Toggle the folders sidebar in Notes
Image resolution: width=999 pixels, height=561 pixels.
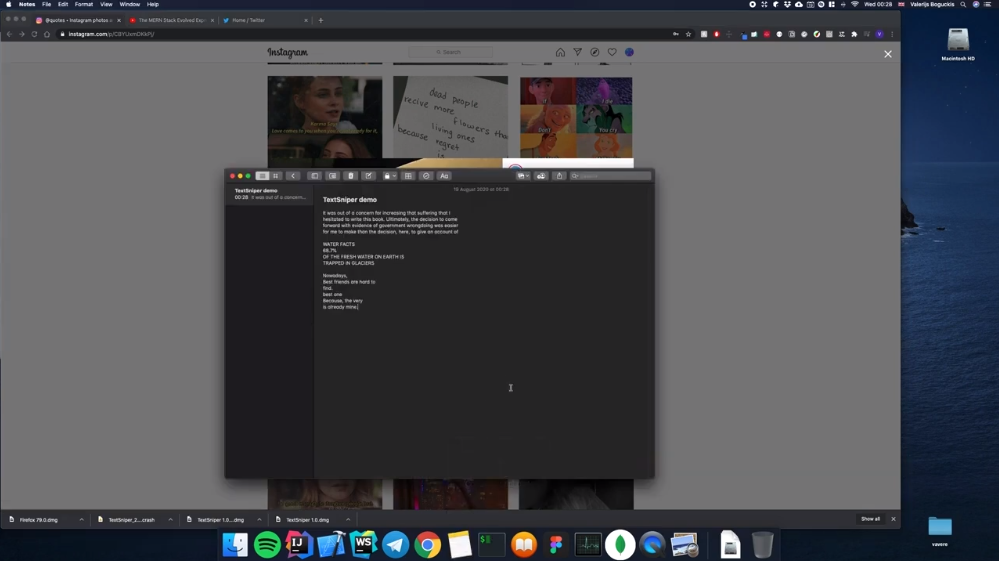tap(314, 176)
